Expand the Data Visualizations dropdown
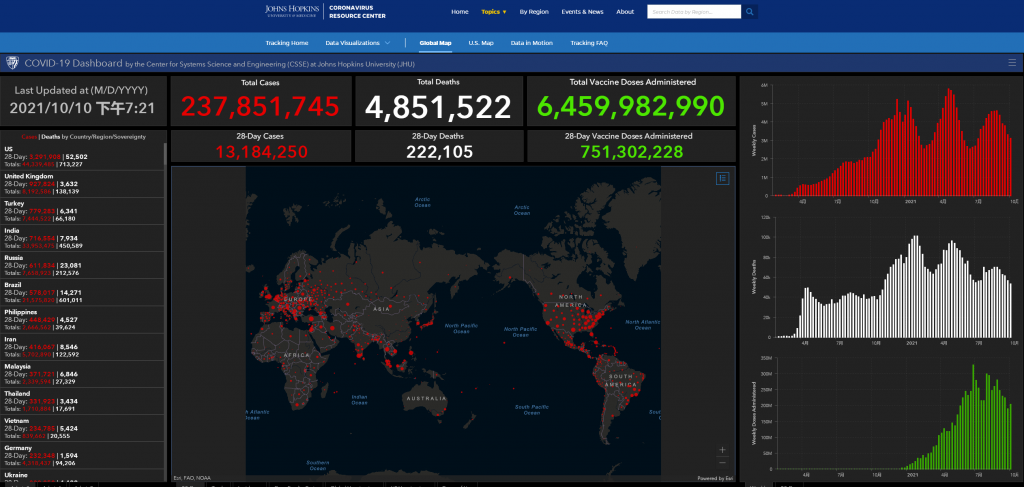 (358, 43)
